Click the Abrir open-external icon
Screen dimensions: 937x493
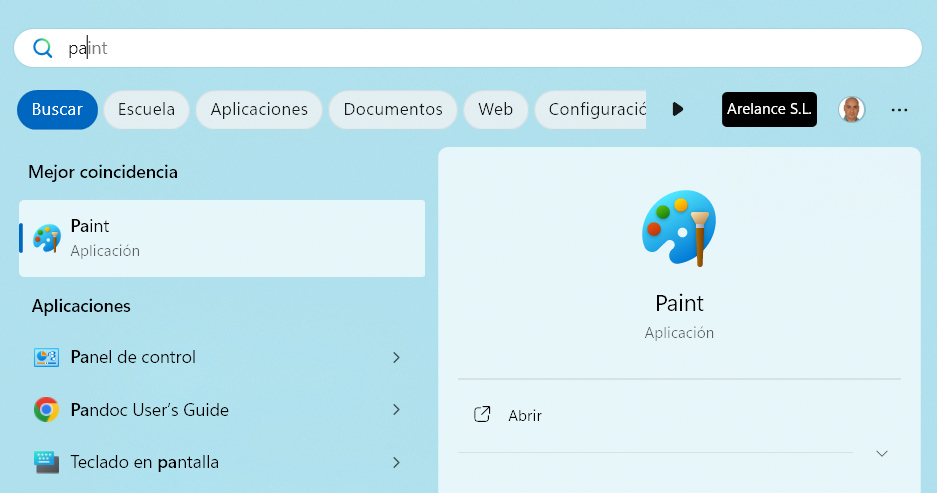pyautogui.click(x=482, y=415)
